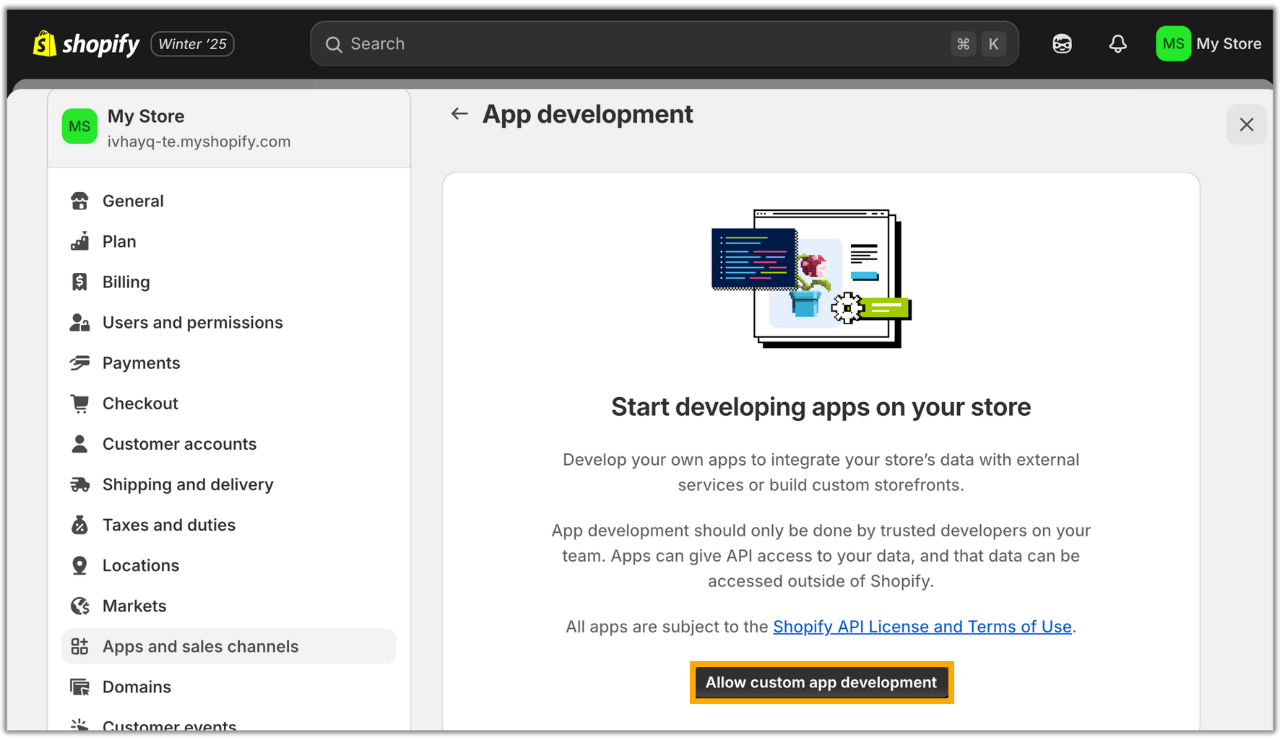The width and height of the screenshot is (1280, 740).
Task: Open Shopify API License and Terms of Use link
Action: pos(922,627)
